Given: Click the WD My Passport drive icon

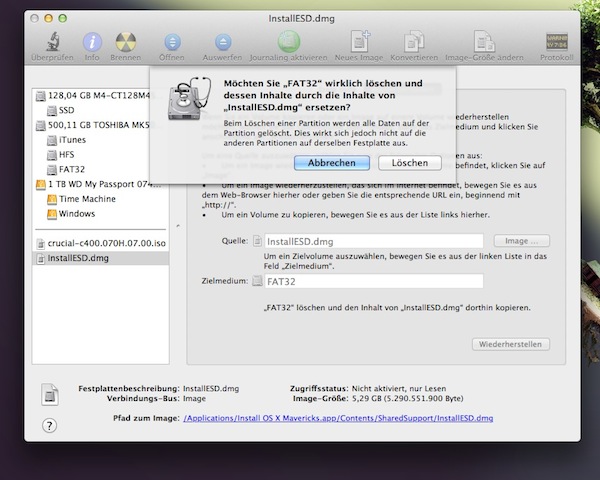Looking at the screenshot, I should click(41, 184).
